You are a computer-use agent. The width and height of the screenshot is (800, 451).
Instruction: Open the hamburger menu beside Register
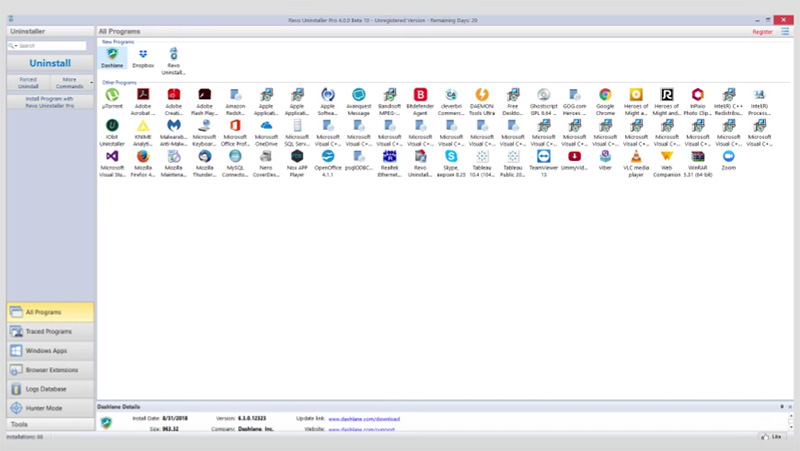pyautogui.click(x=785, y=32)
